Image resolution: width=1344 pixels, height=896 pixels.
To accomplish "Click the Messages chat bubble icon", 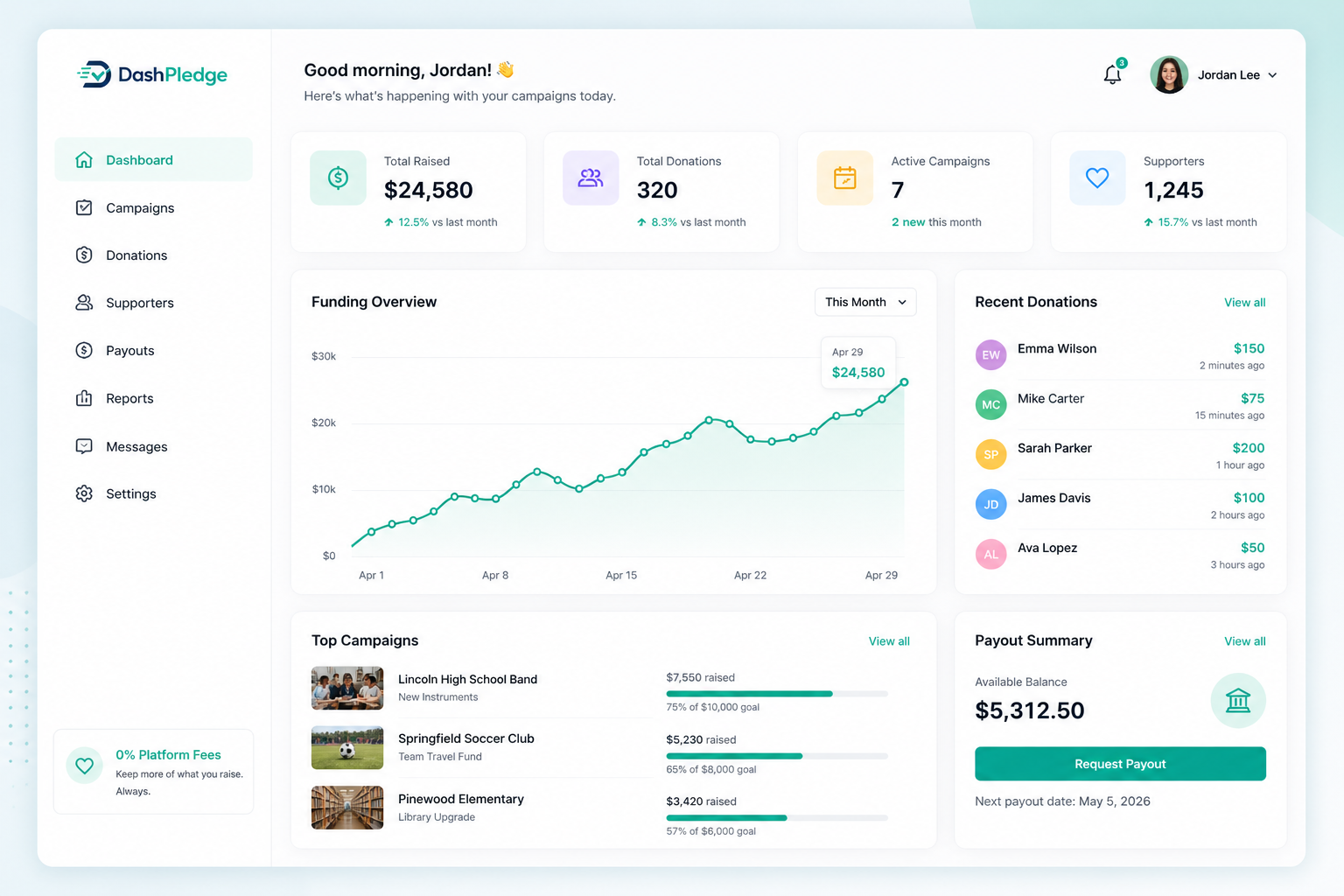I will point(84,446).
